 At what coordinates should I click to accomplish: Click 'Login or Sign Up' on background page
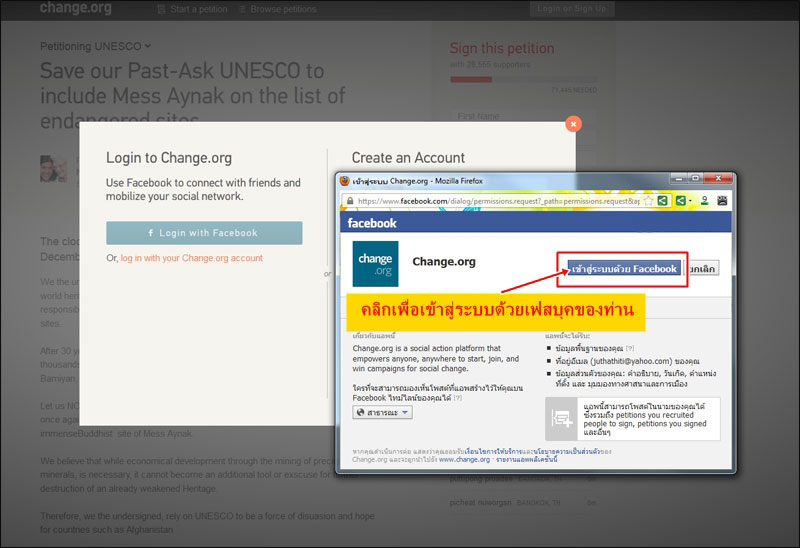(x=572, y=9)
